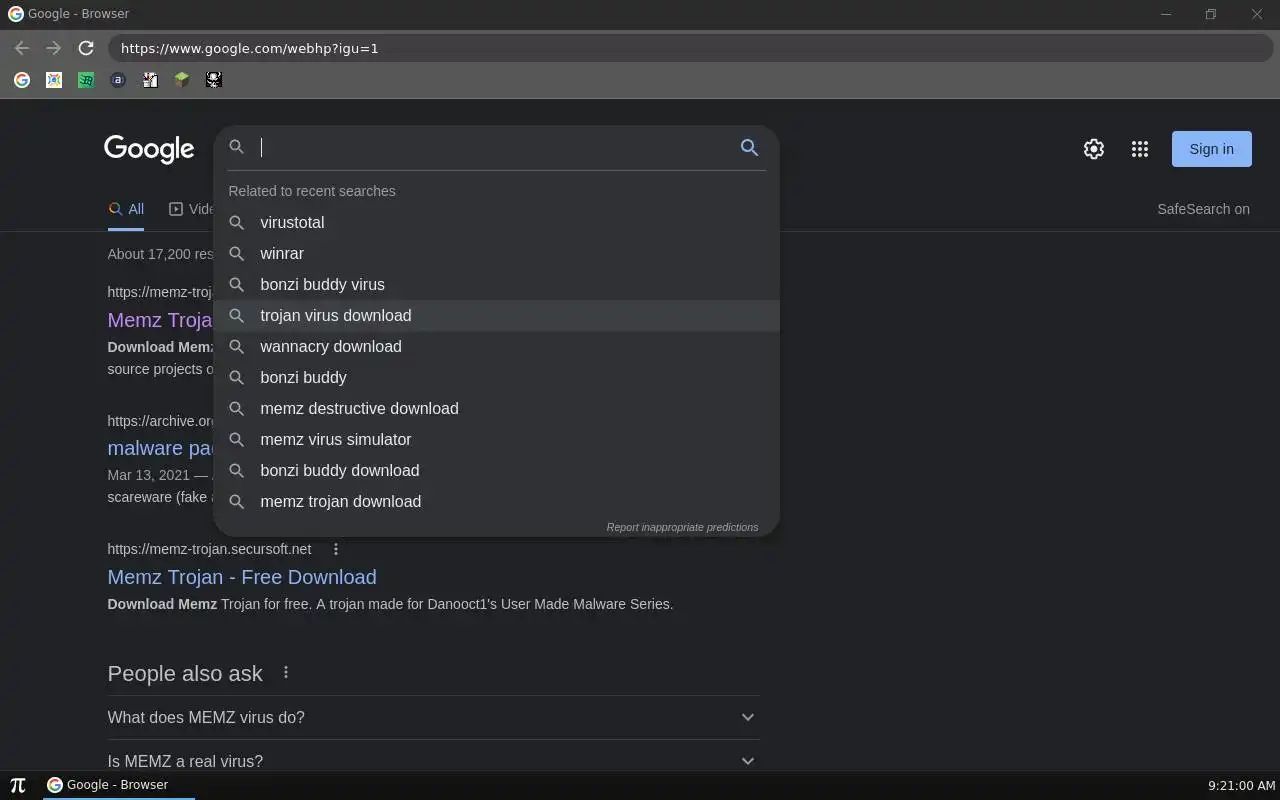Open the pi start menu icon
Image resolution: width=1280 pixels, height=800 pixels.
tap(18, 785)
